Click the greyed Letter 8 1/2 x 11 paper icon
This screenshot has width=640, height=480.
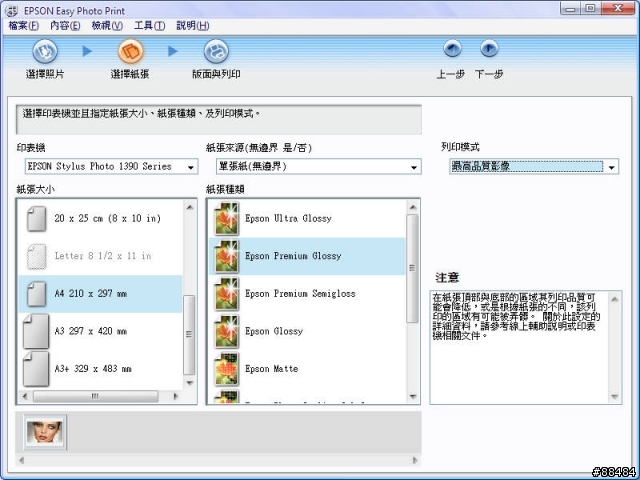tap(36, 256)
